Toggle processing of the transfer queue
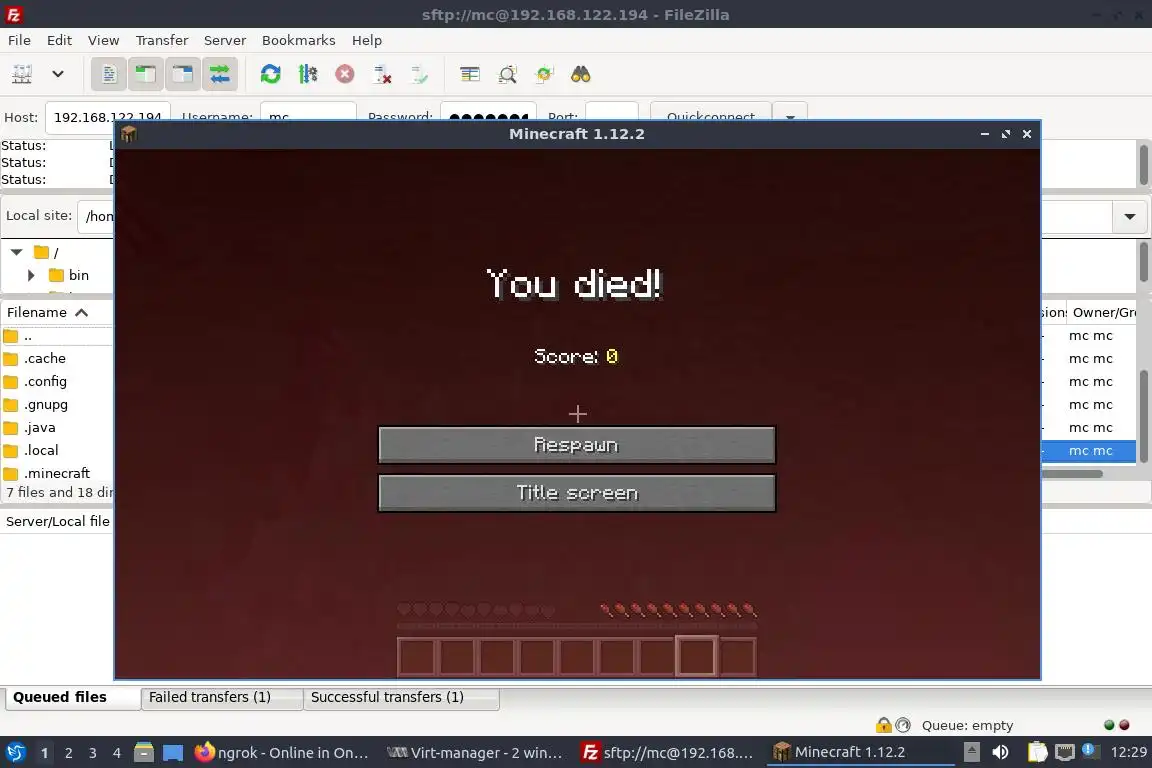Screen dimensions: 1152x768 tap(308, 74)
